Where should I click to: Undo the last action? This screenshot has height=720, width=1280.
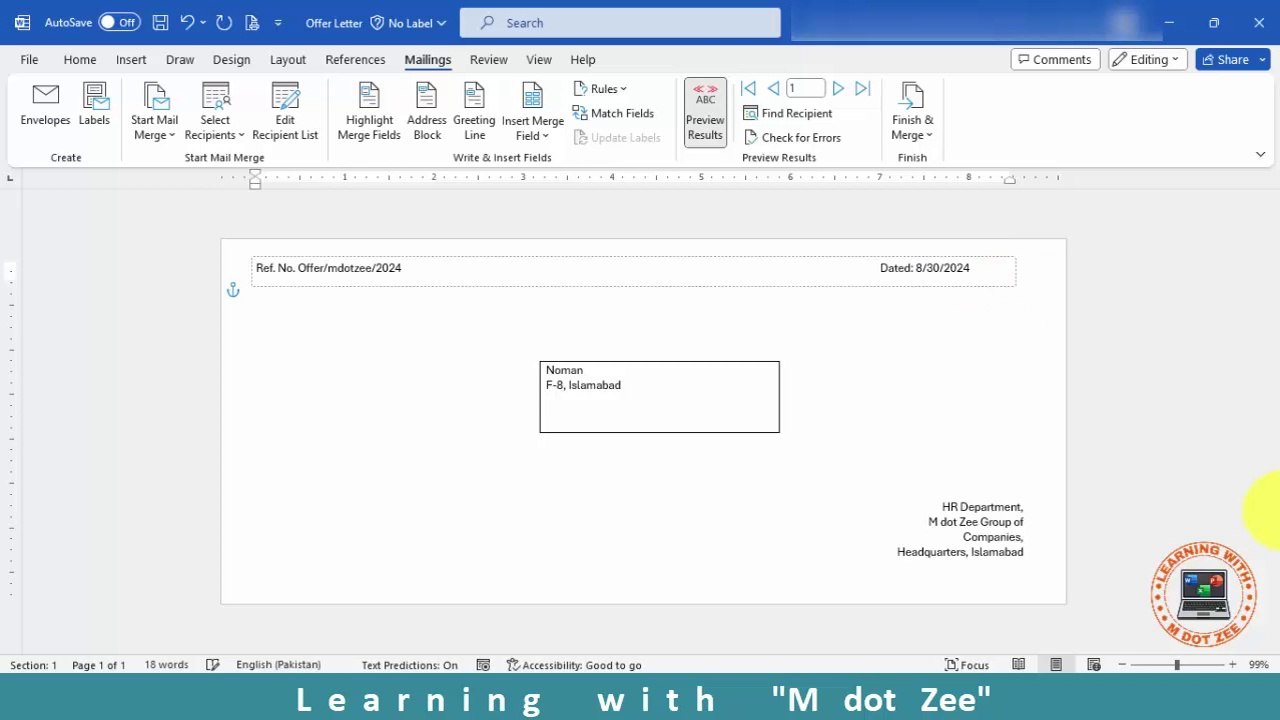[187, 22]
